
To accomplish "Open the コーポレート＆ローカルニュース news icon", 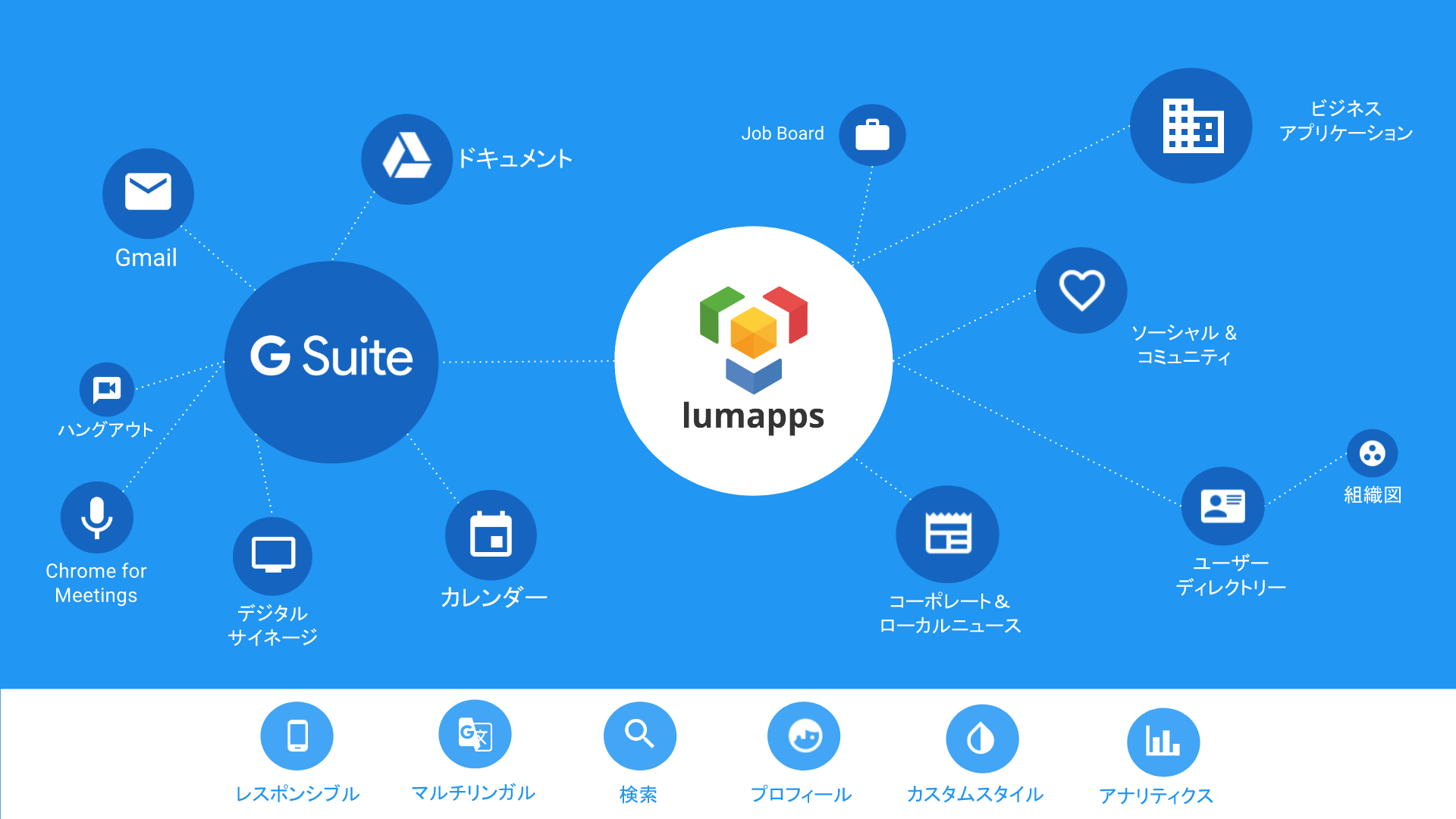I will point(948,534).
